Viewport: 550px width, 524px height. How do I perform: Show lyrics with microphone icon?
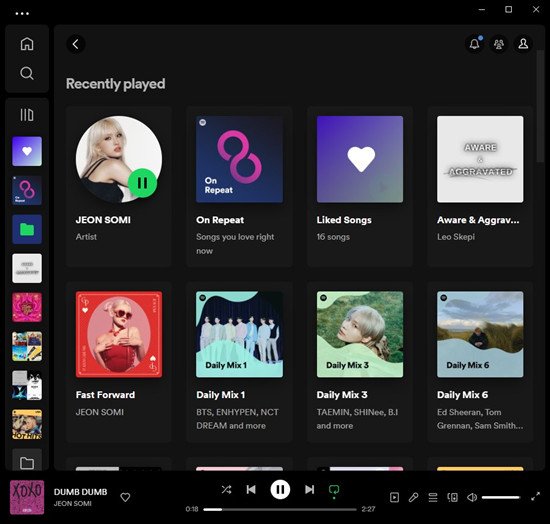(x=414, y=497)
